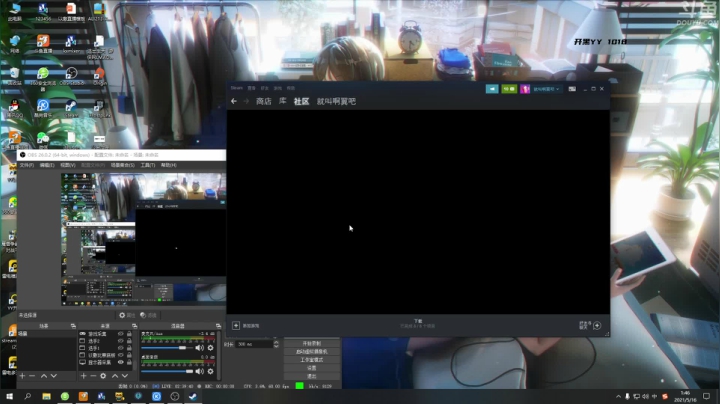
Task: Pop out the OBS audio mixer dock icon
Action: point(219,326)
